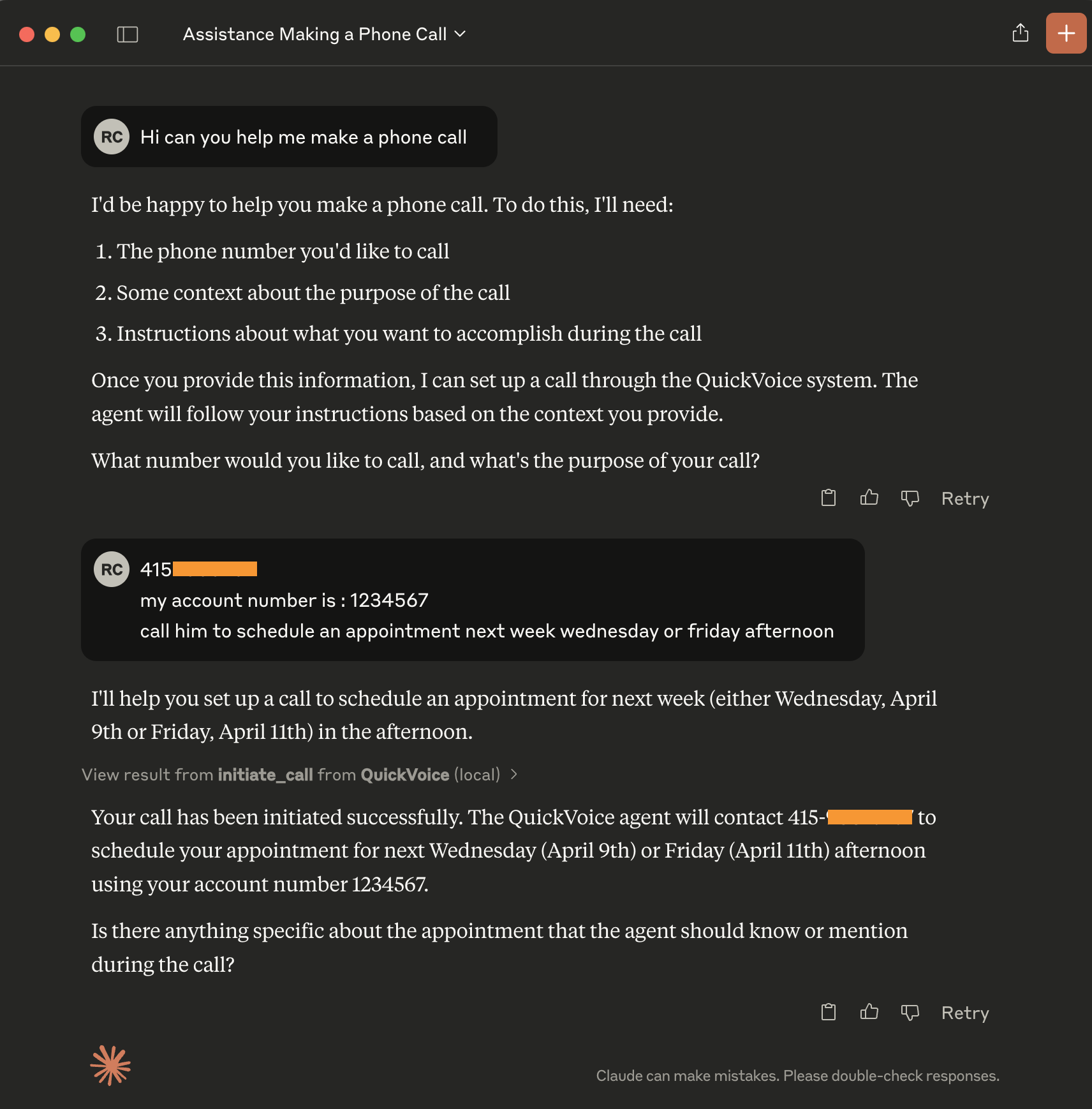1092x1109 pixels.
Task: Retry the last assistant response
Action: [964, 1013]
